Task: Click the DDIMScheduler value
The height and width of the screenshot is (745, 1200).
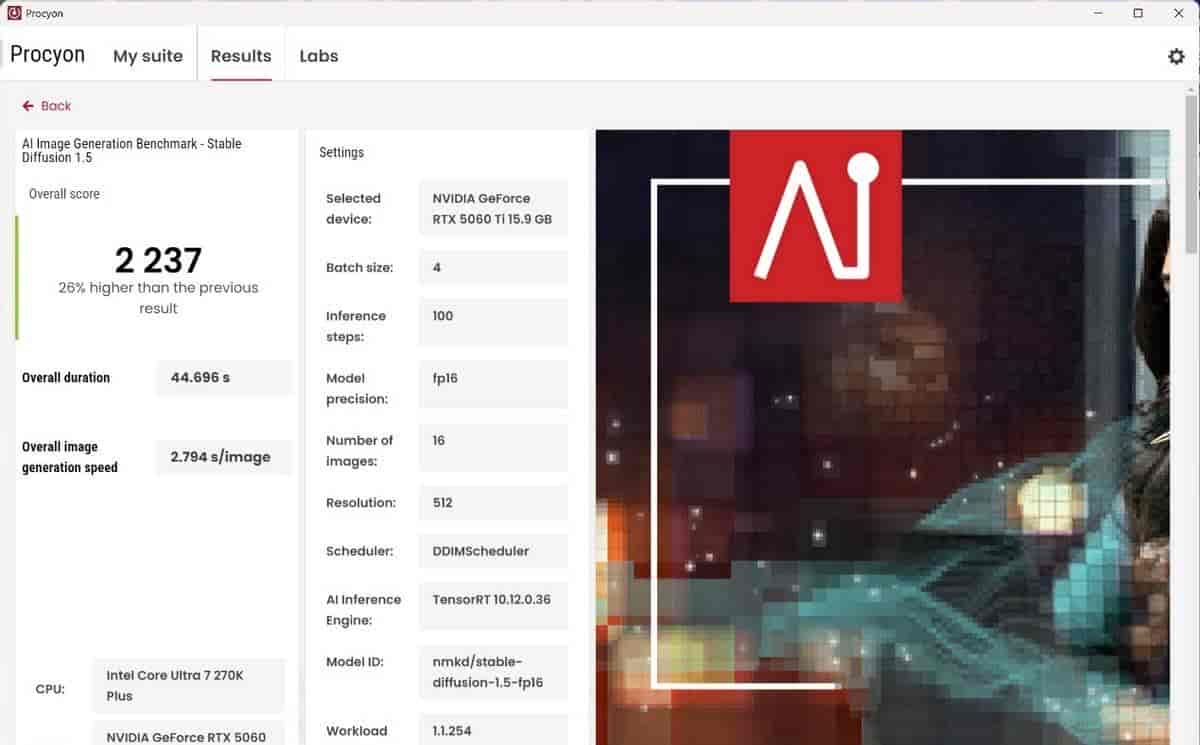Action: [x=493, y=551]
